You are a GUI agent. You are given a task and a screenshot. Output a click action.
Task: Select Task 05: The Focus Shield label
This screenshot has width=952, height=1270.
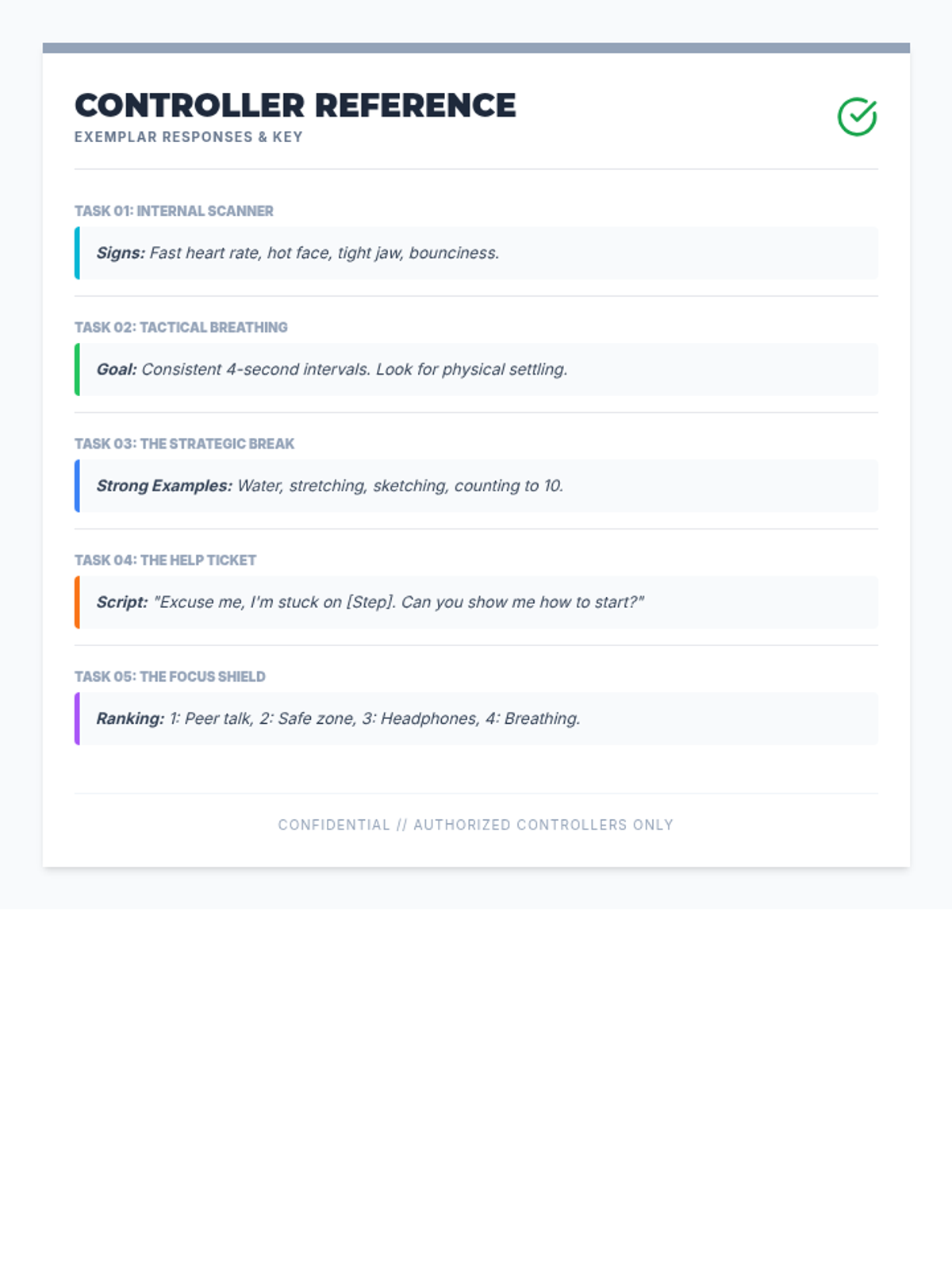(x=170, y=677)
